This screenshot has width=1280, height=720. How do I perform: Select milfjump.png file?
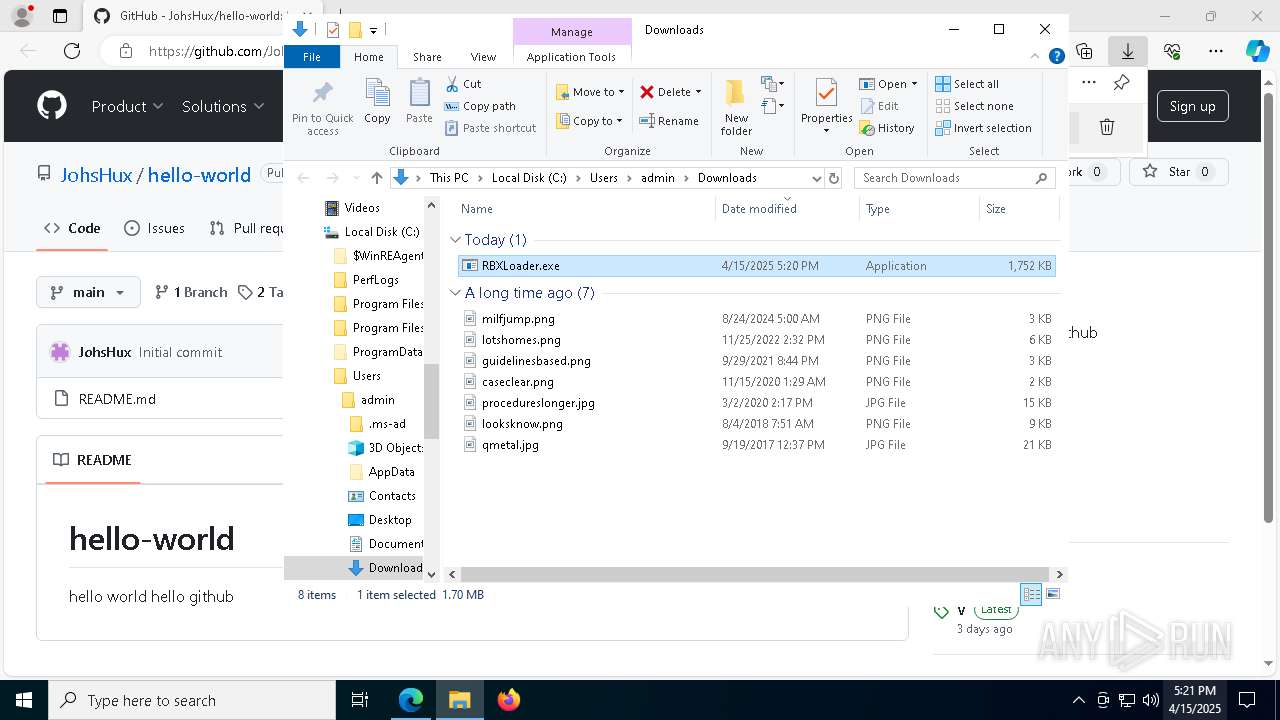756,319
